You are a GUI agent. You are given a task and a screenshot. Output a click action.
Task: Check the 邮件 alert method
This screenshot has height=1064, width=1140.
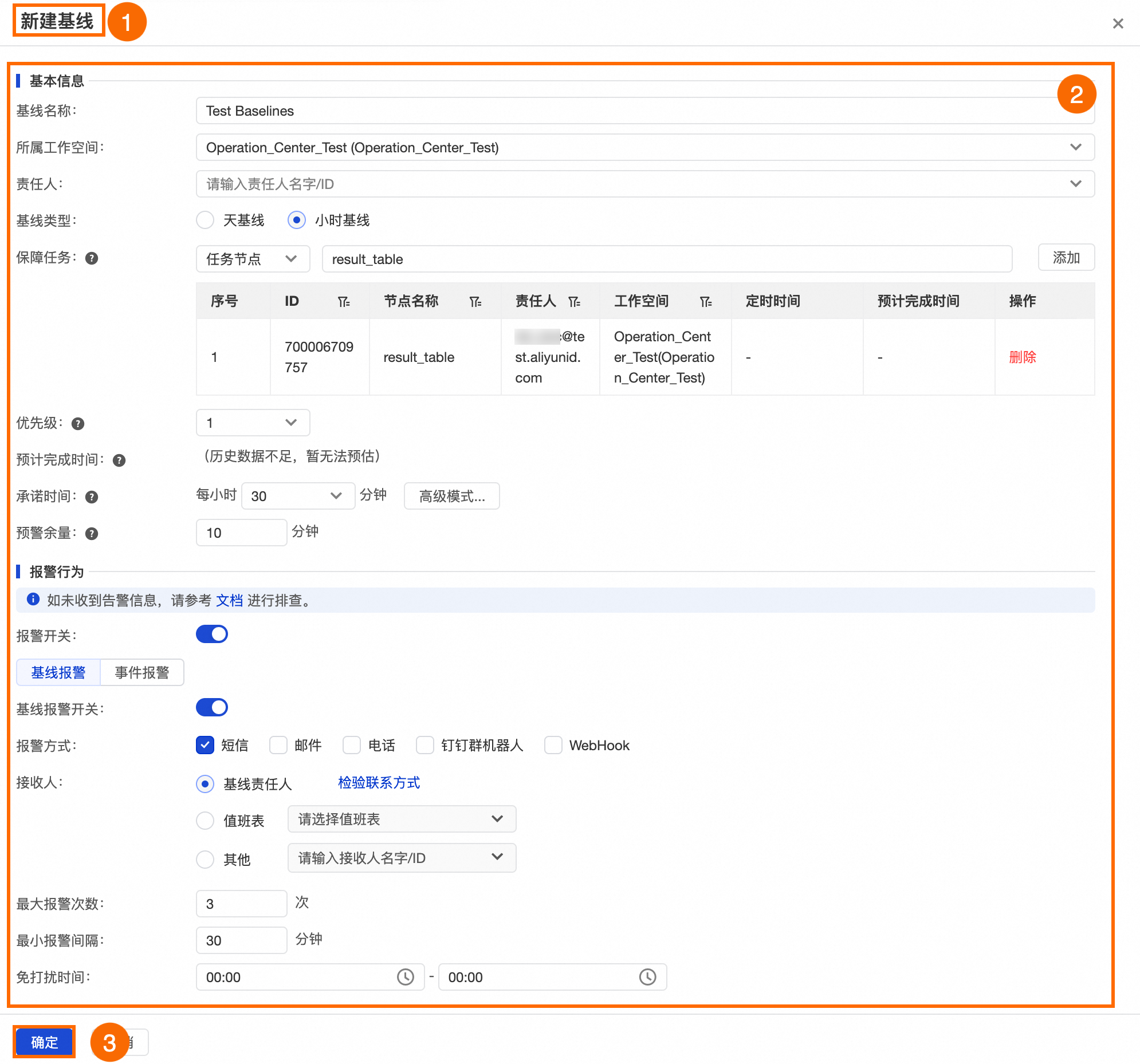(x=278, y=744)
